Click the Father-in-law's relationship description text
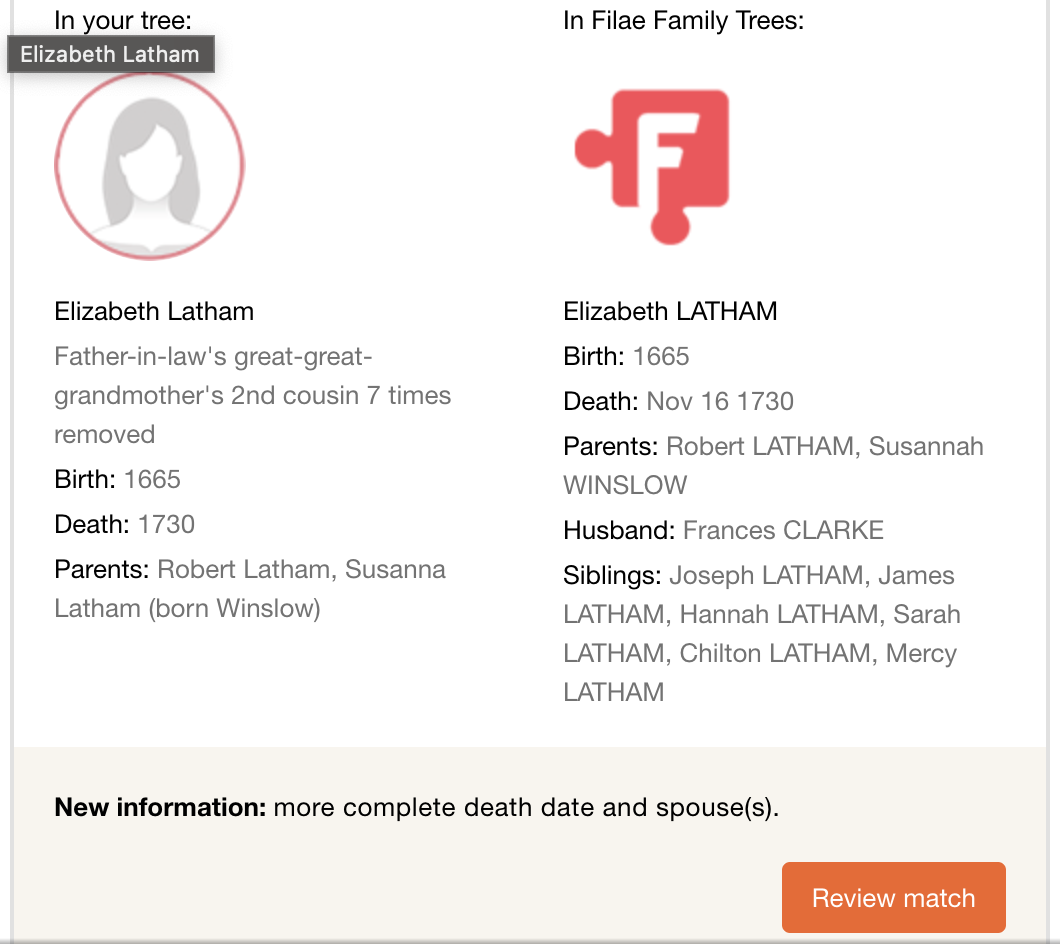The height and width of the screenshot is (944, 1060). 252,395
